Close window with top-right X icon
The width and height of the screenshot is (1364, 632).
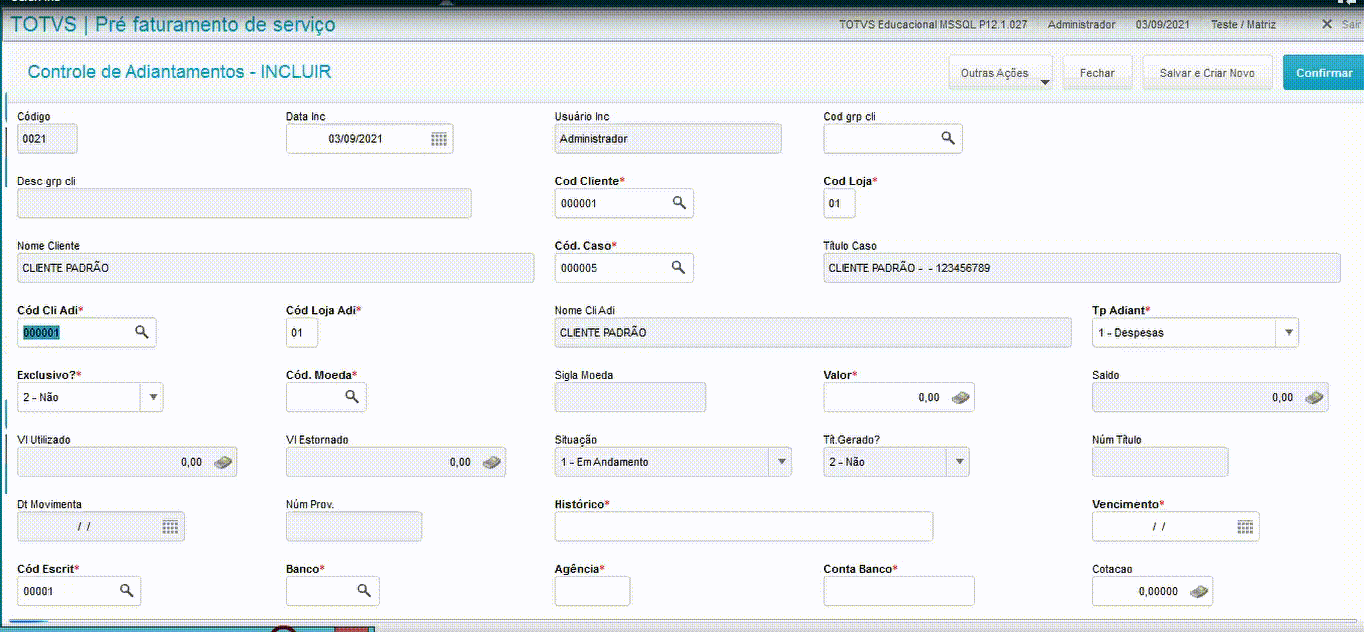(x=1327, y=24)
